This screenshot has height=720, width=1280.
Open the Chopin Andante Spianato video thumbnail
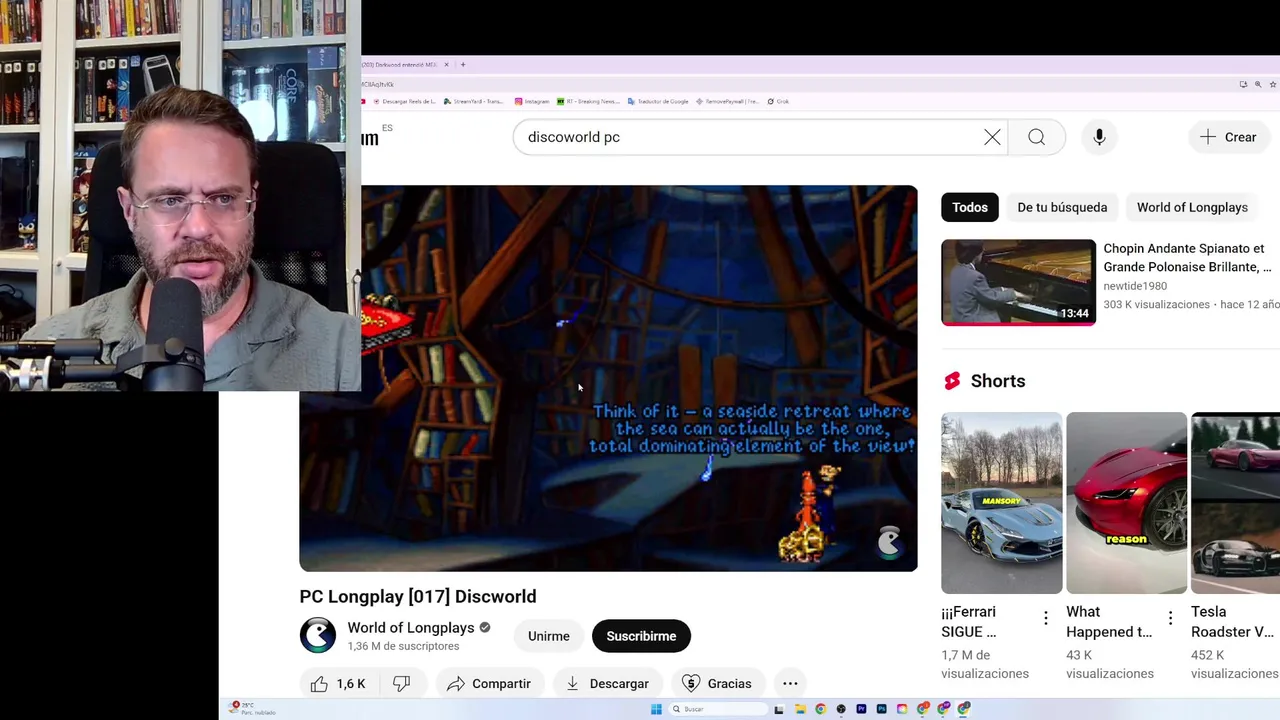click(x=1018, y=282)
